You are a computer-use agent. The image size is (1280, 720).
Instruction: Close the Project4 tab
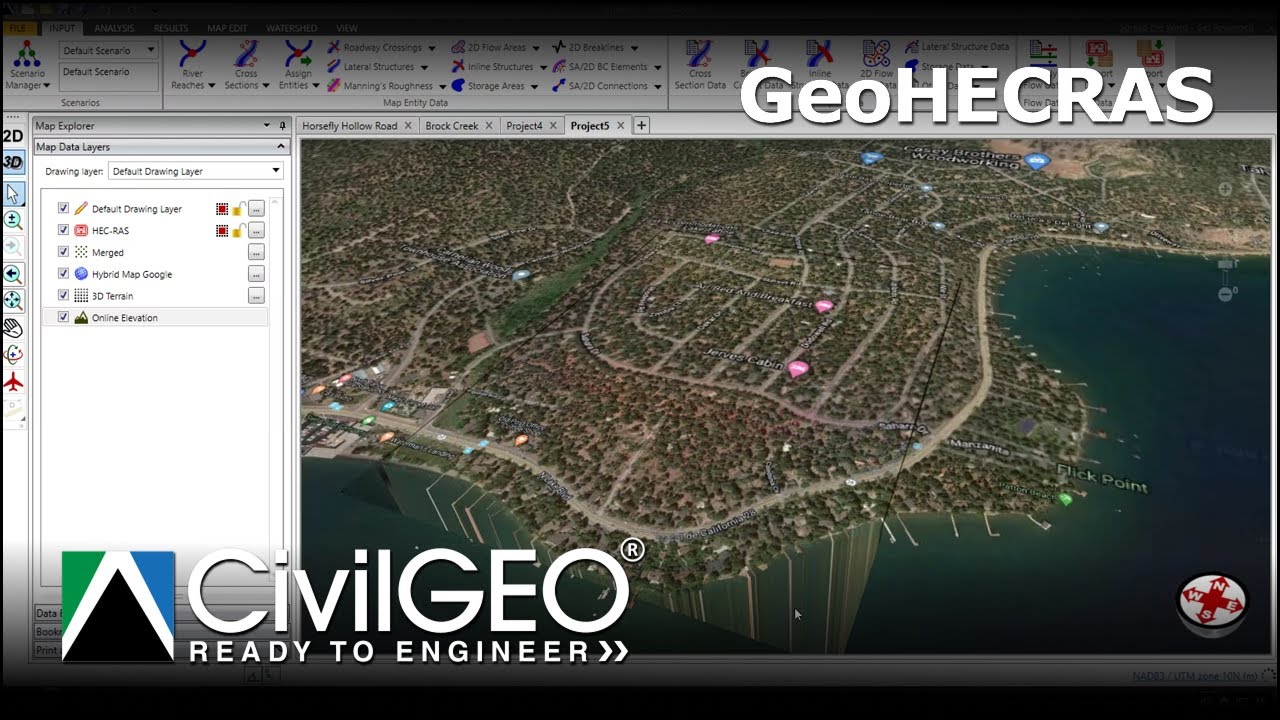pos(553,126)
